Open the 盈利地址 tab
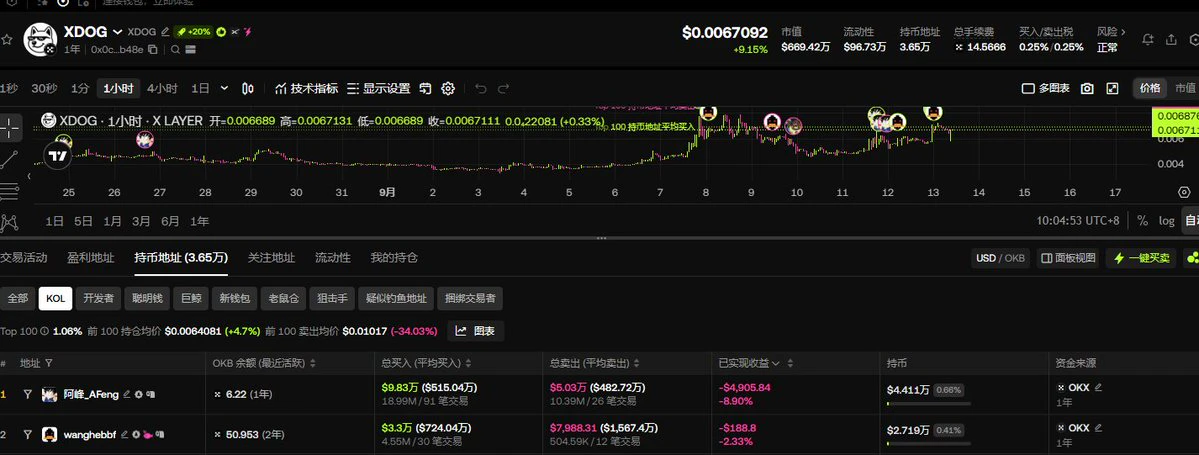1199x455 pixels. coord(90,258)
